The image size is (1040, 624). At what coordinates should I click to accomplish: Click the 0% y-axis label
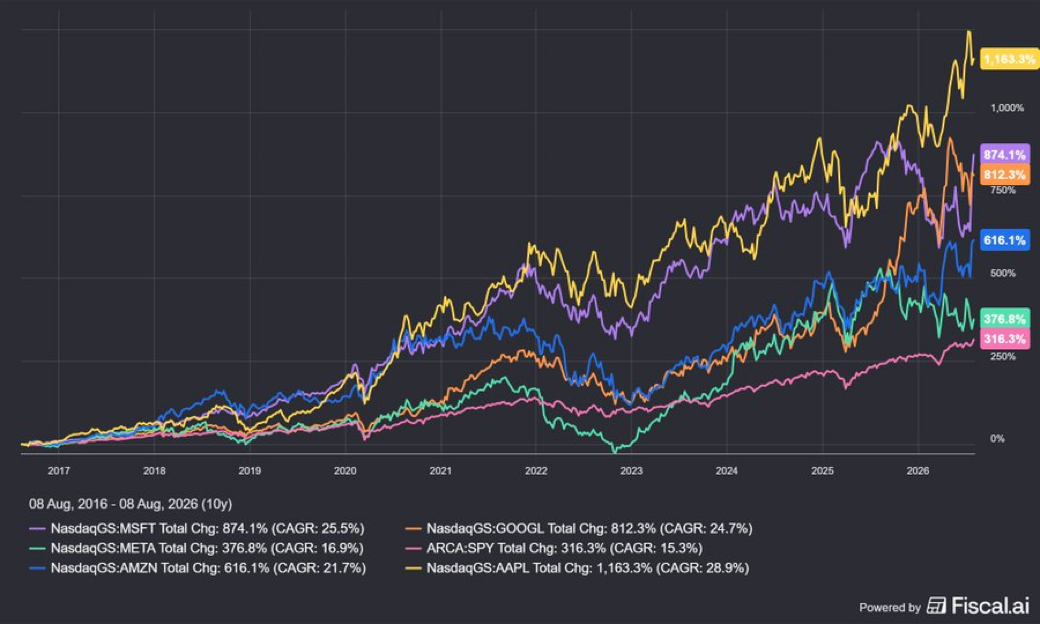(998, 439)
